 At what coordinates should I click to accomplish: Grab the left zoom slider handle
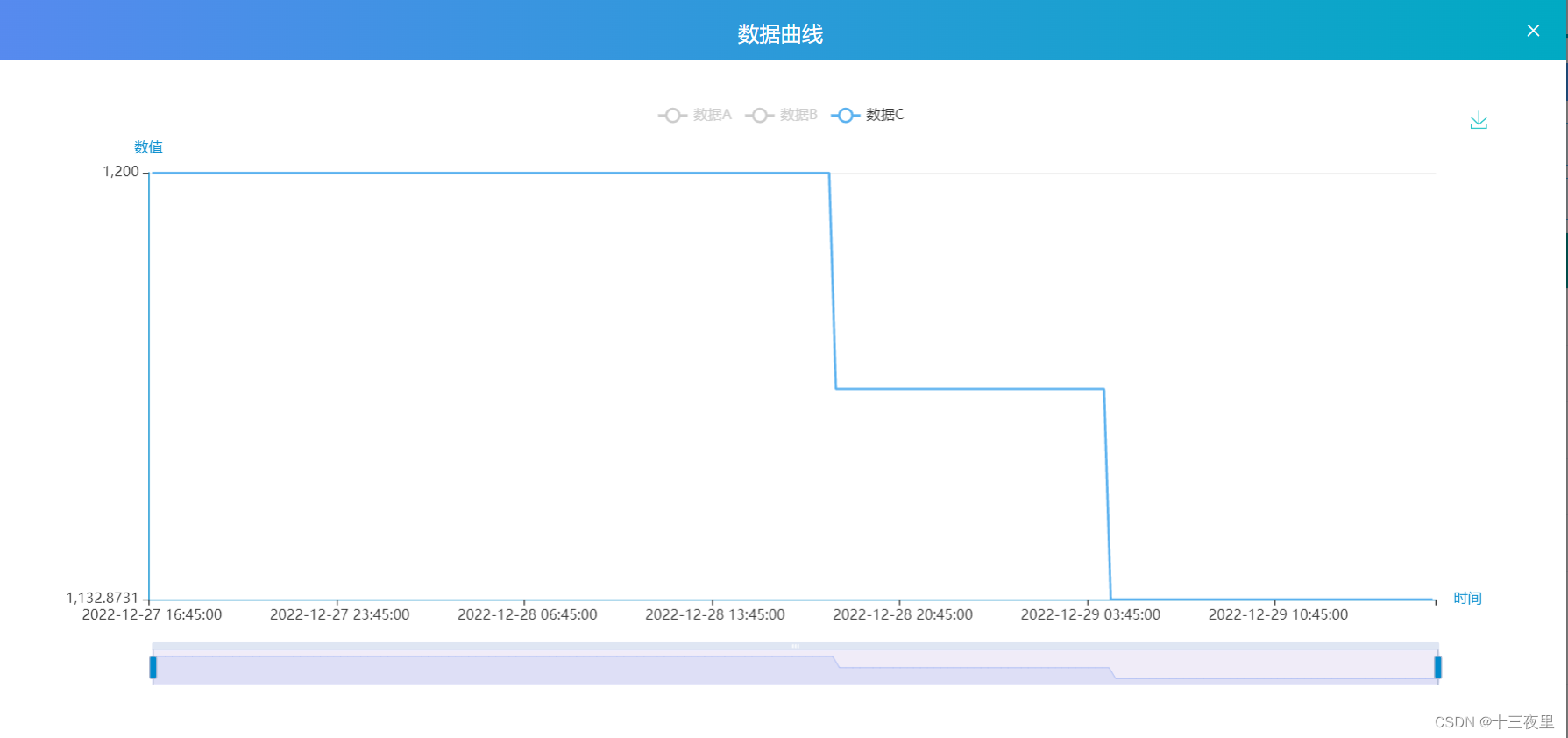click(153, 668)
